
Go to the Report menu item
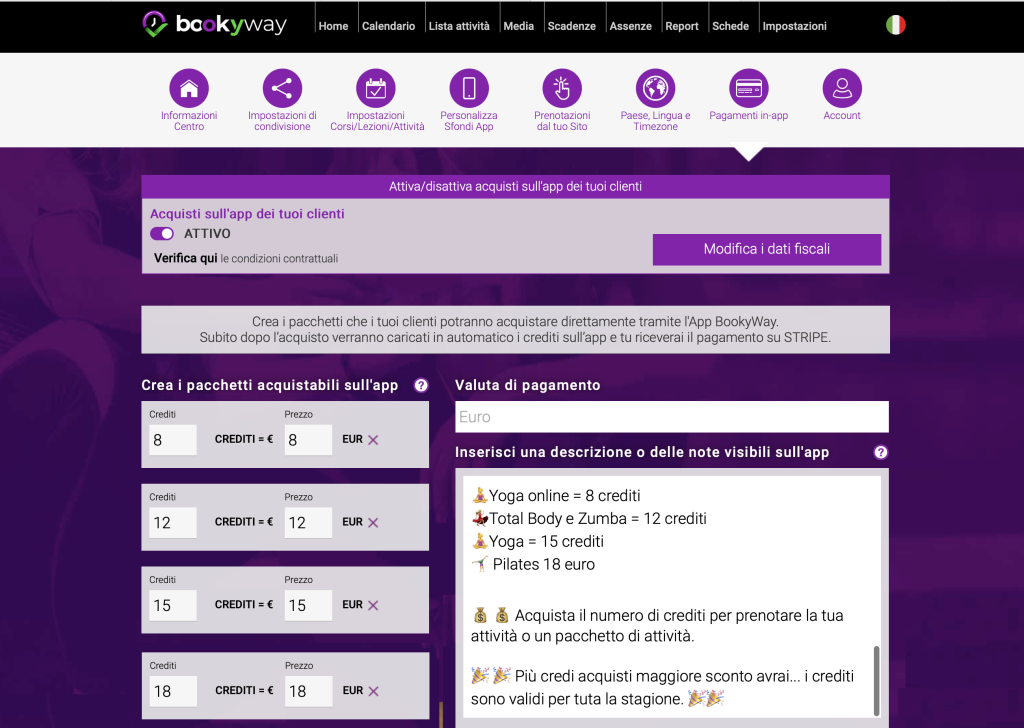682,26
